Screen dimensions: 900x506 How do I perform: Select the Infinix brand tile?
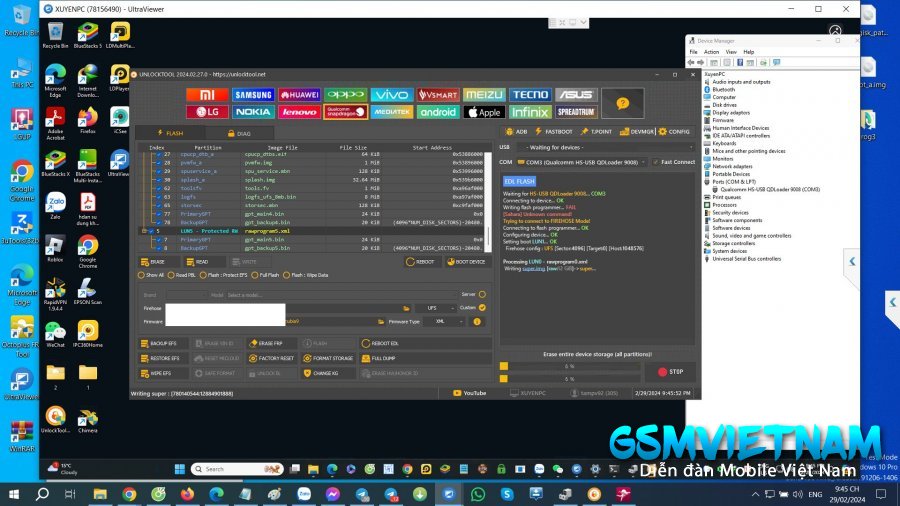[530, 112]
